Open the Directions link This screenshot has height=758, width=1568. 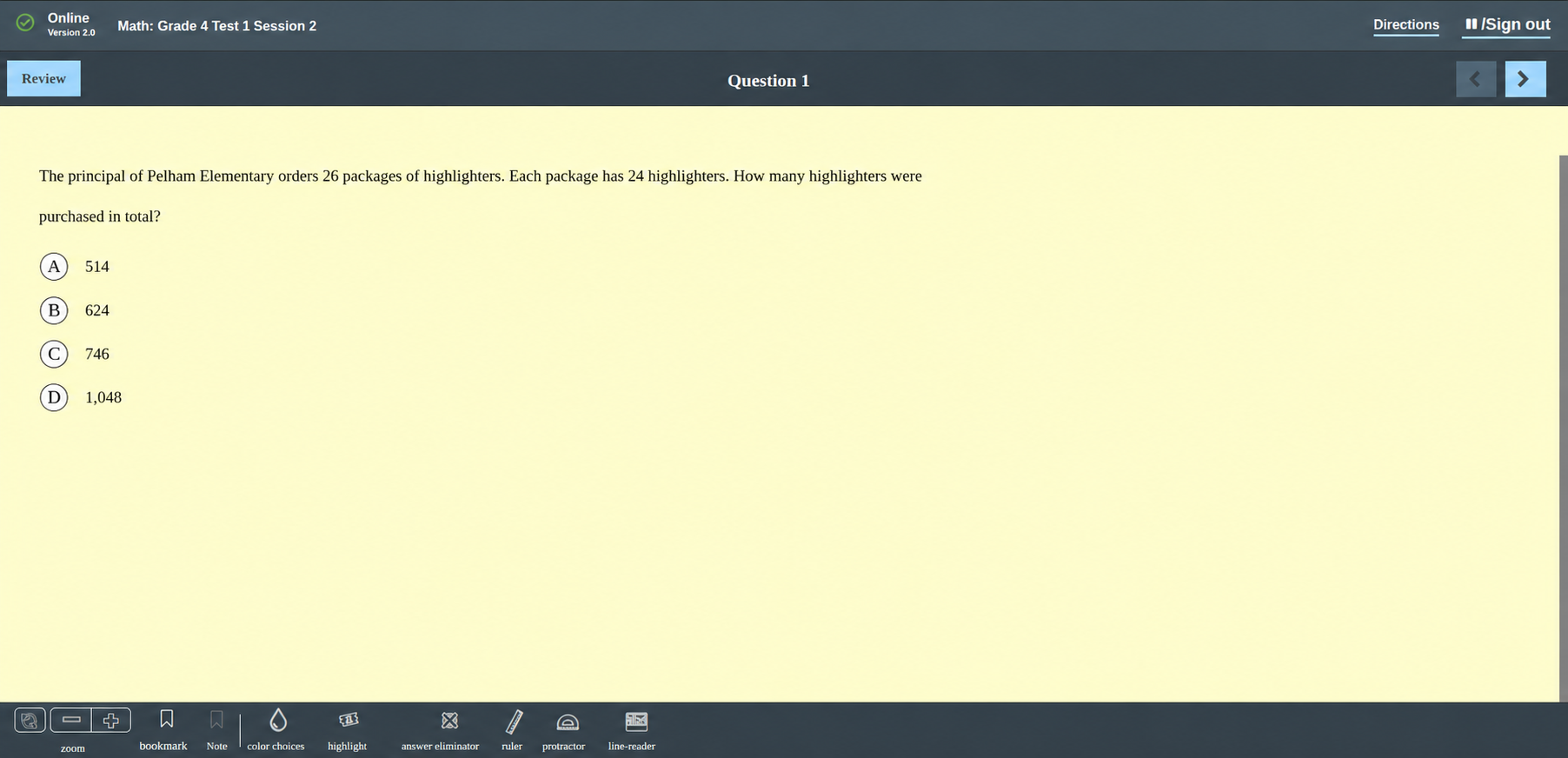(x=1406, y=24)
